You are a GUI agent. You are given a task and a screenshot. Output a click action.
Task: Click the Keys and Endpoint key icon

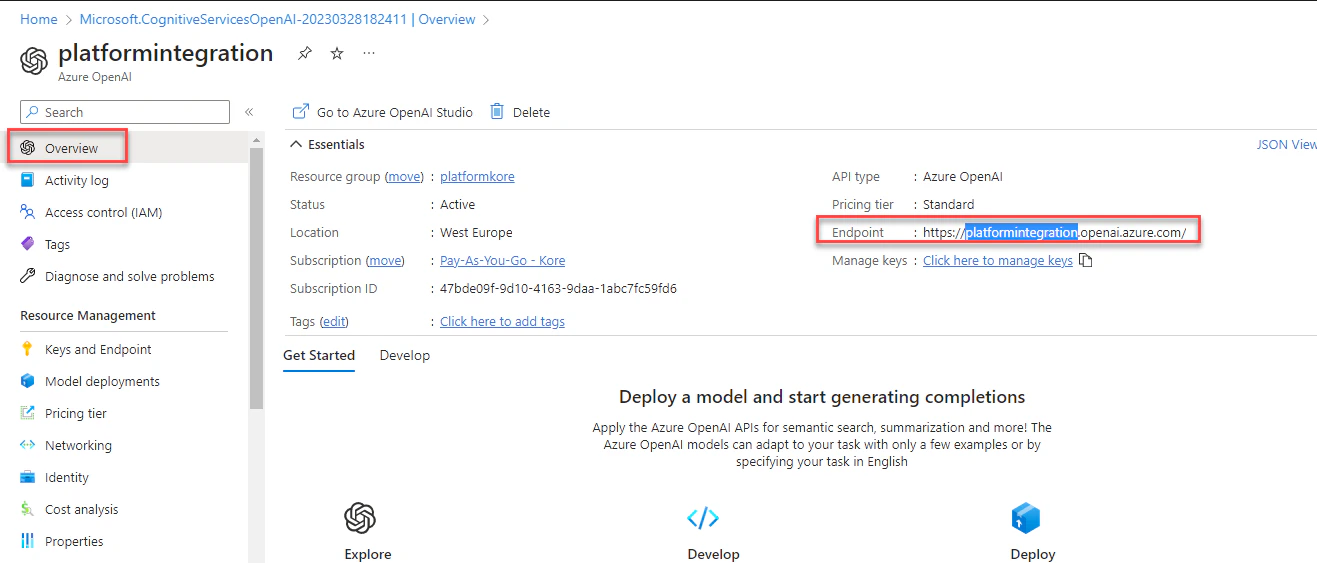28,349
